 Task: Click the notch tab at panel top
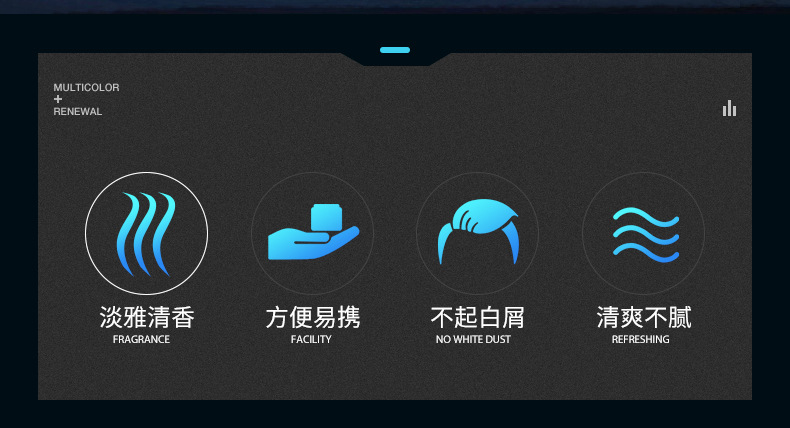(x=395, y=58)
